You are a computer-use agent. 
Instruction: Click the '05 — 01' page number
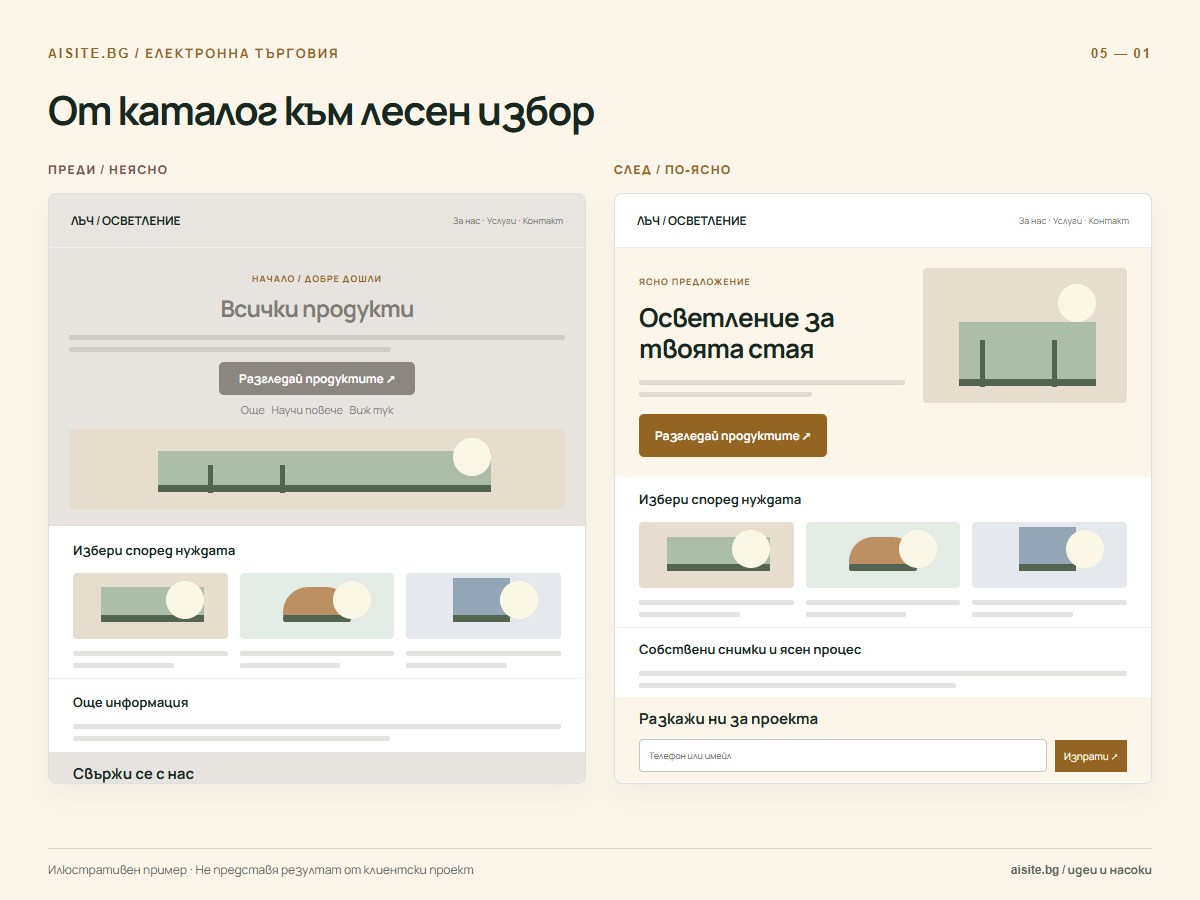[x=1120, y=53]
